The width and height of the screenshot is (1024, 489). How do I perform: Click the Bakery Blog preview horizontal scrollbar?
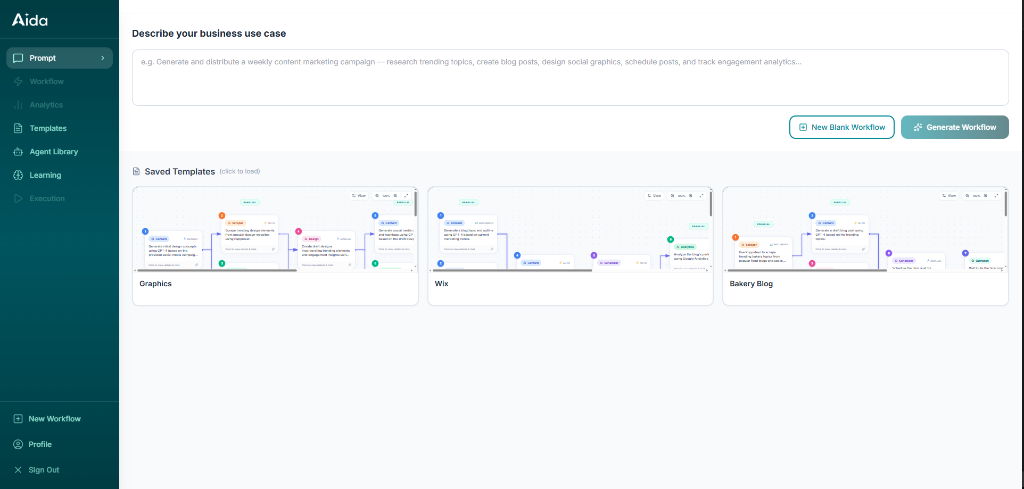807,270
